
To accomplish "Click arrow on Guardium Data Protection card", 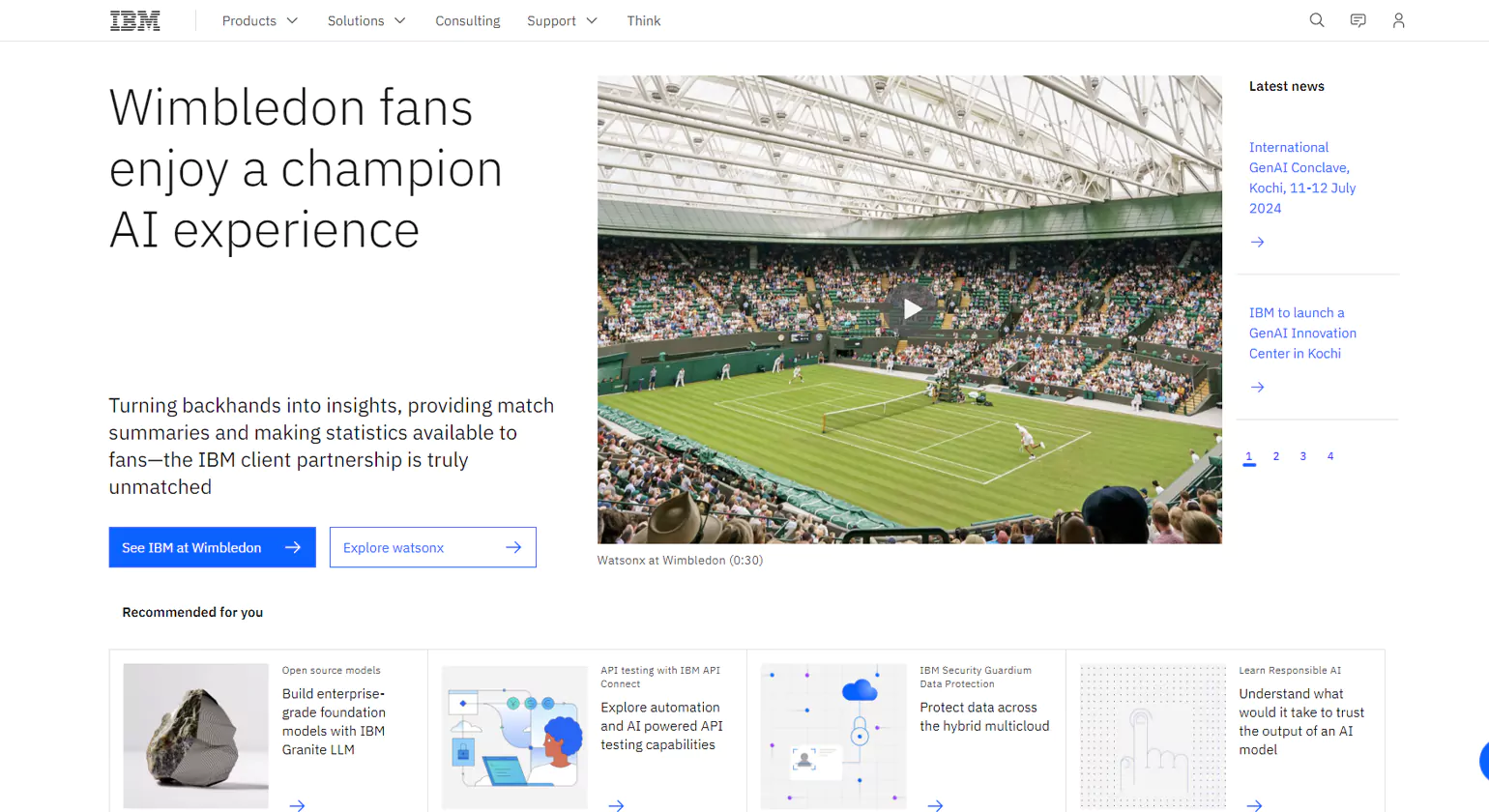I will click(935, 804).
